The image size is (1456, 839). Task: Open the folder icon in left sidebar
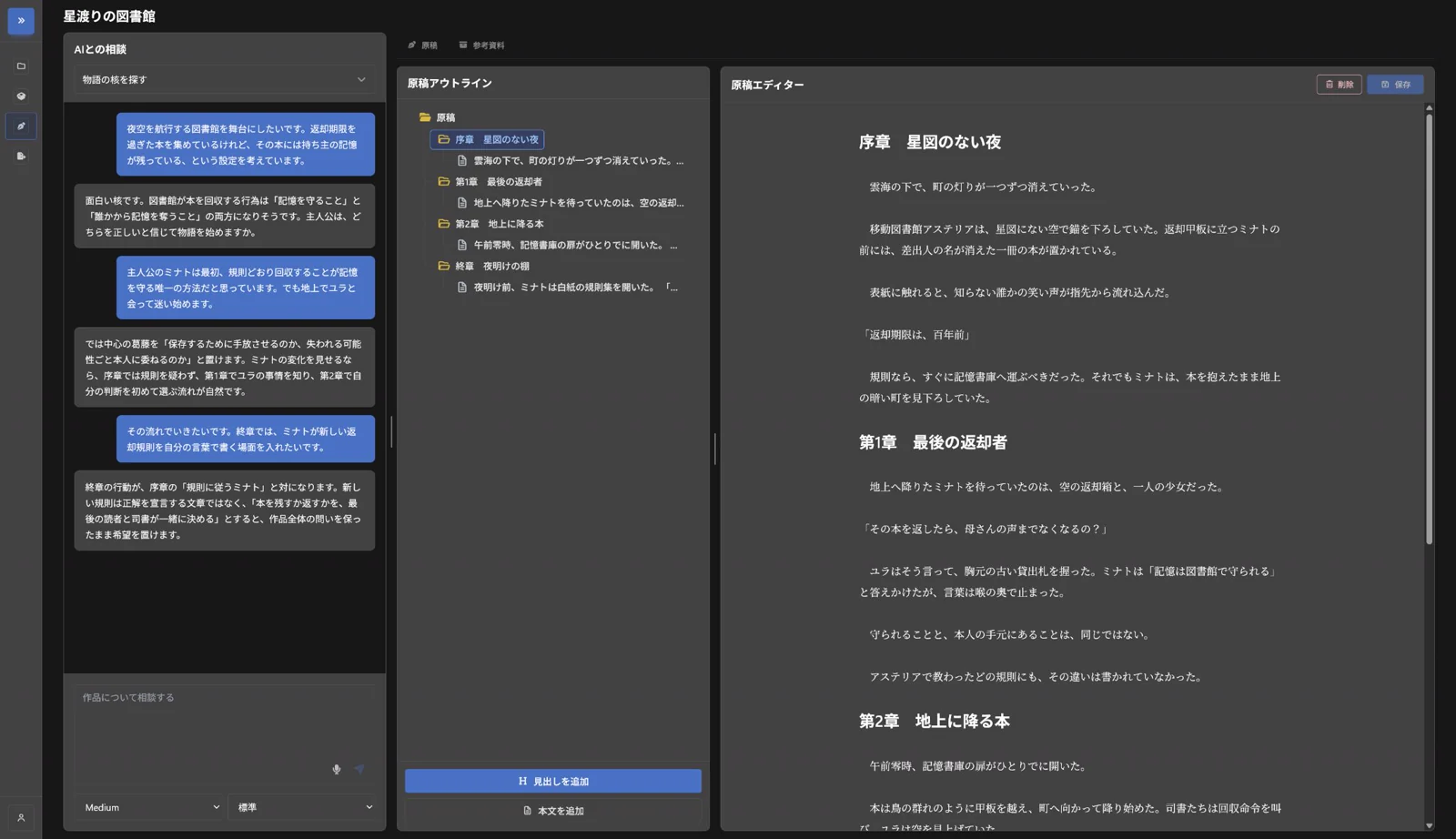[x=21, y=66]
